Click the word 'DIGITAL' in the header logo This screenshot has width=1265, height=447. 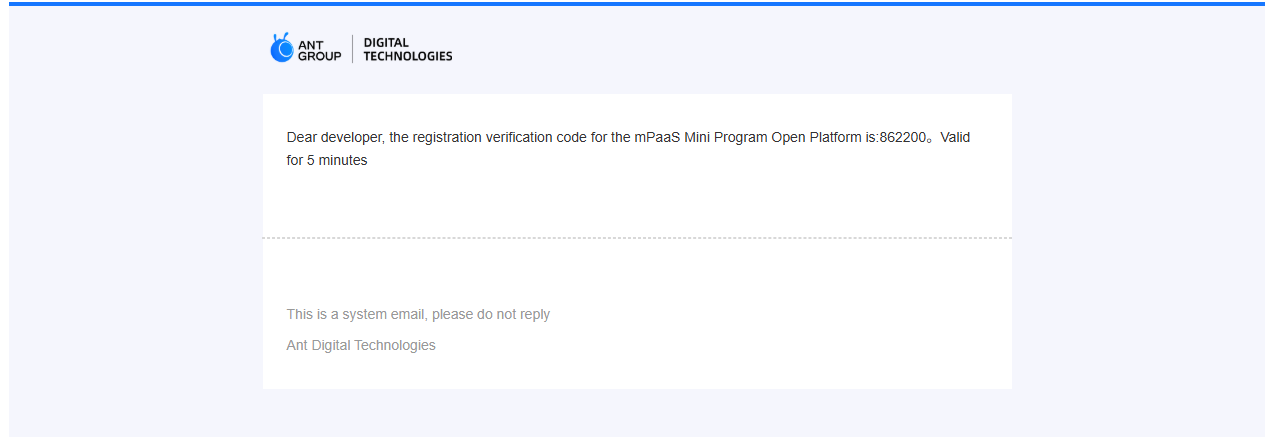(386, 43)
